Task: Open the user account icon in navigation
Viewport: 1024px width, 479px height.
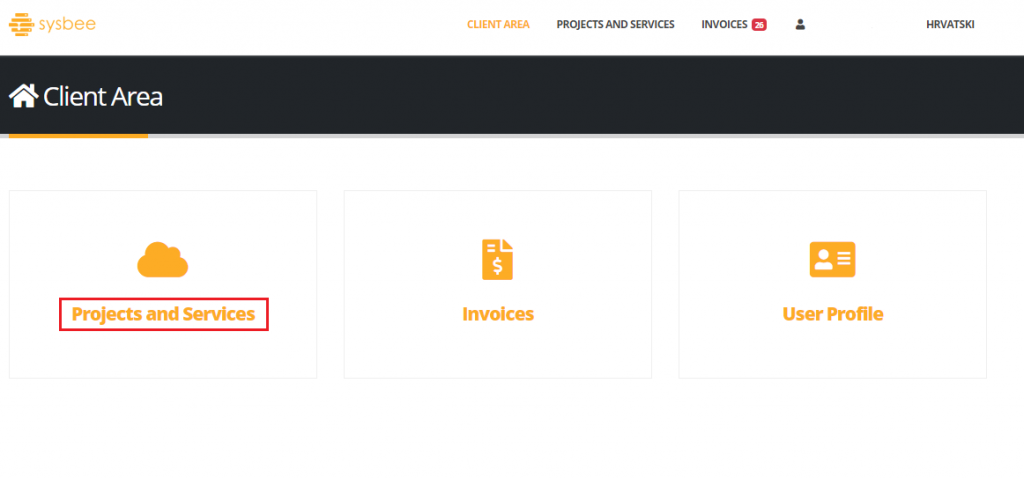Action: click(x=800, y=24)
